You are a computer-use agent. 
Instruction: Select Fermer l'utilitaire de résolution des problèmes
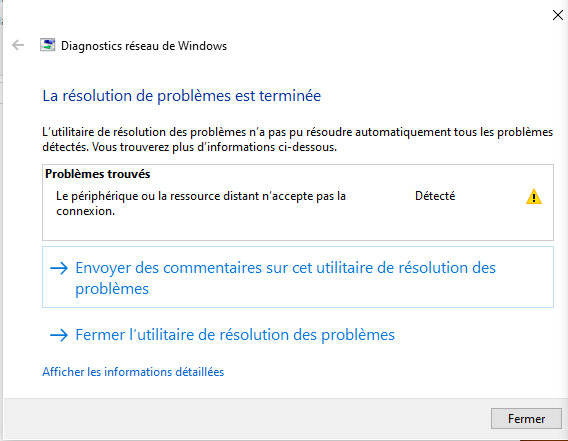(235, 335)
